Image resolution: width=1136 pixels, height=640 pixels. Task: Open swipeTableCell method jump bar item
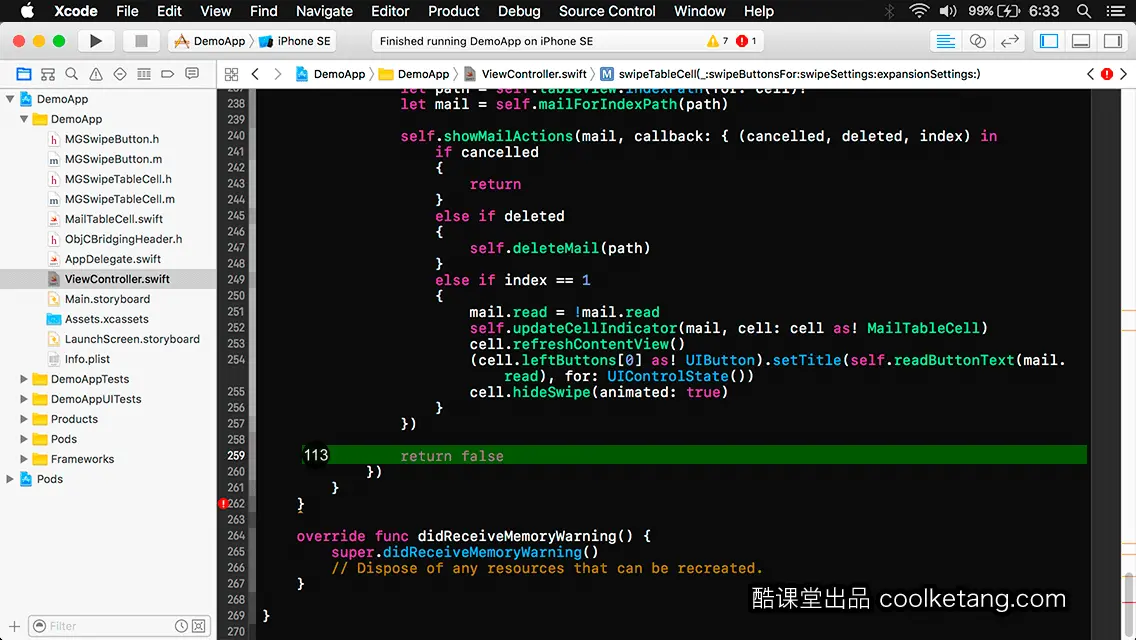click(790, 74)
